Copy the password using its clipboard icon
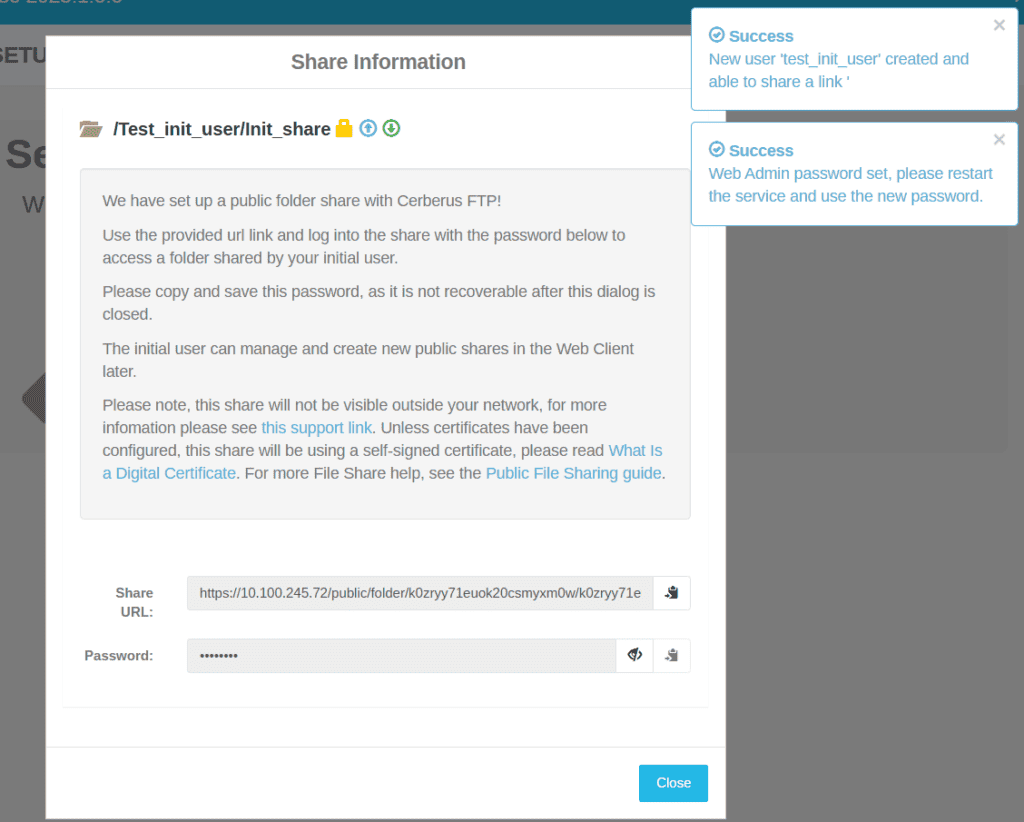The image size is (1024, 822). (x=671, y=655)
